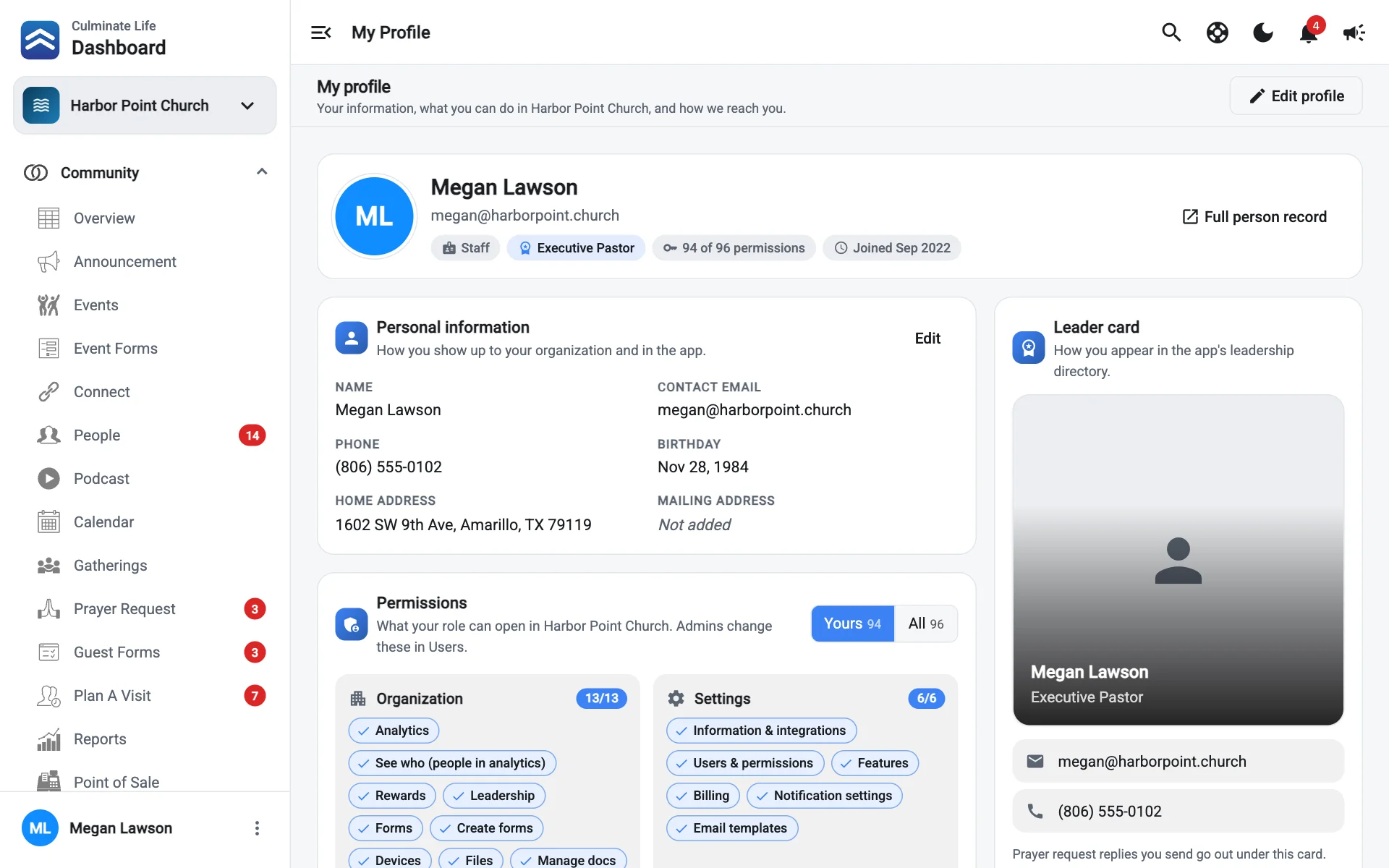This screenshot has height=868, width=1389.
Task: Open Overview in the sidebar
Action: (104, 218)
